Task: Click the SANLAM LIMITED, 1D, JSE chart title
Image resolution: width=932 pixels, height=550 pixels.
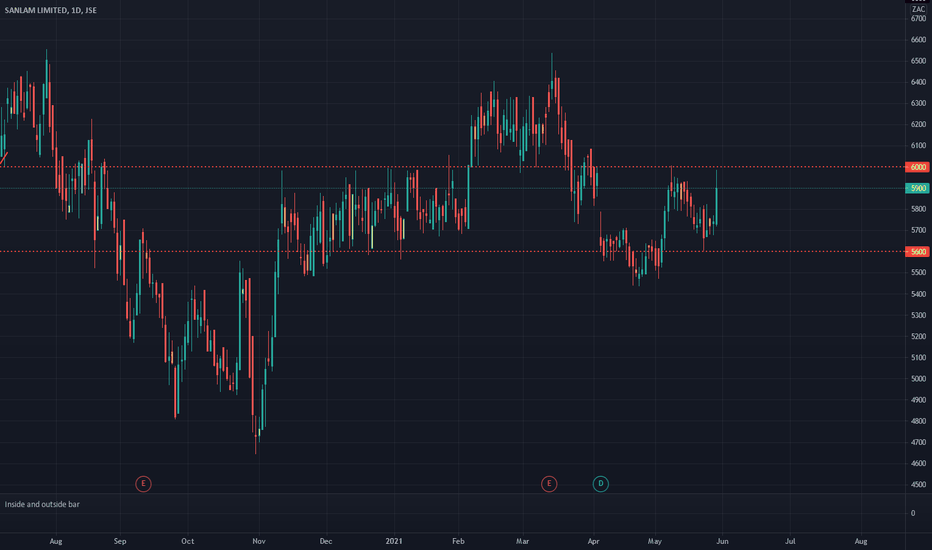Action: tap(51, 10)
